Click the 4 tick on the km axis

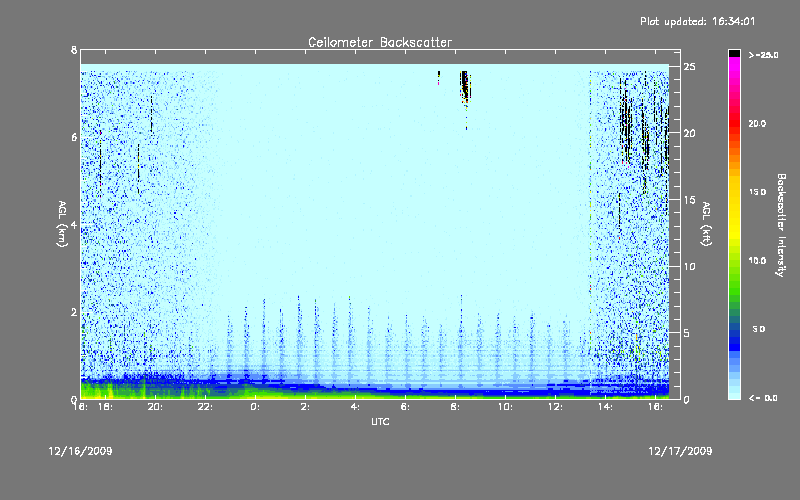[74, 224]
